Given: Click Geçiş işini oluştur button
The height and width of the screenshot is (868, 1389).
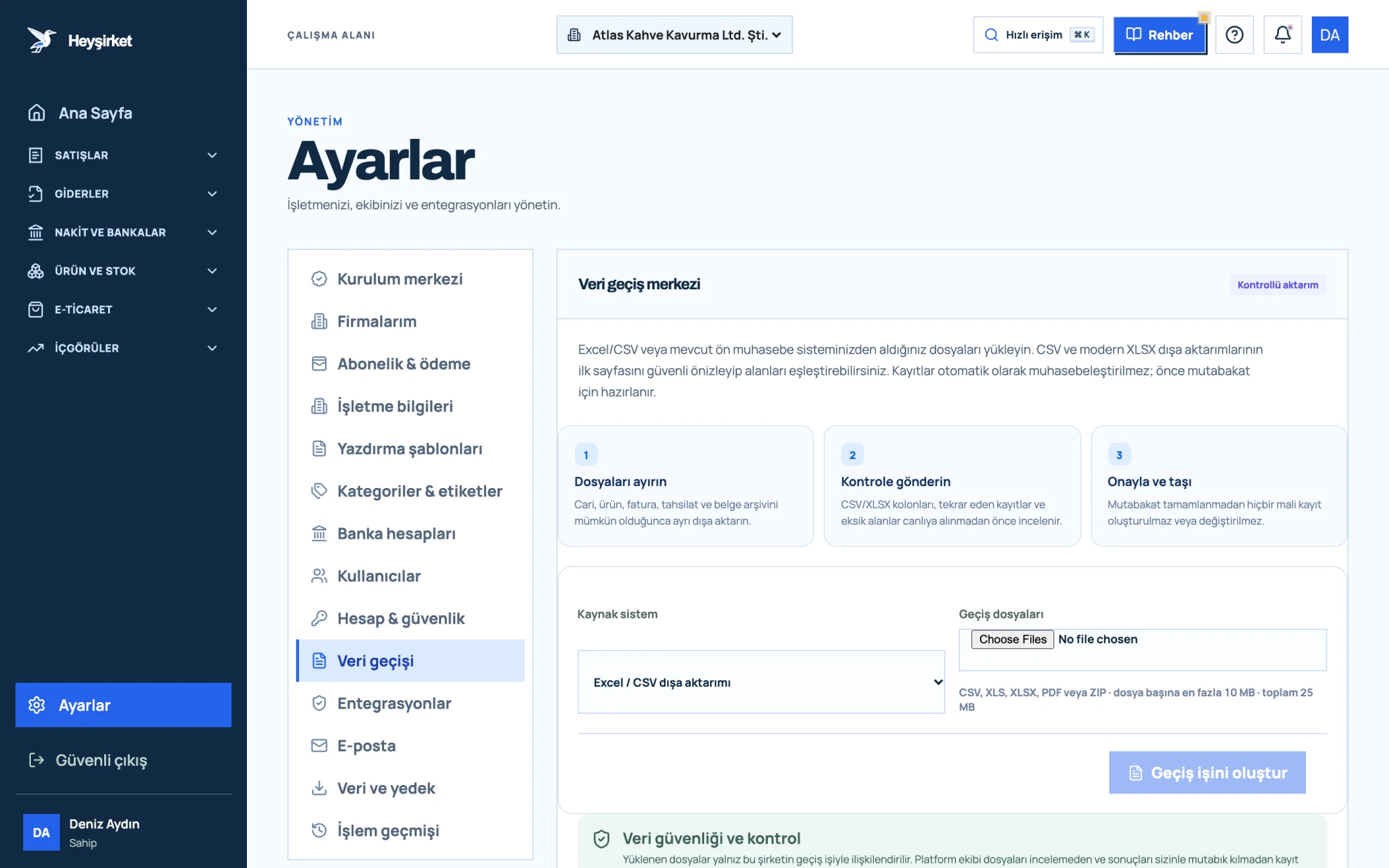Looking at the screenshot, I should (x=1207, y=772).
